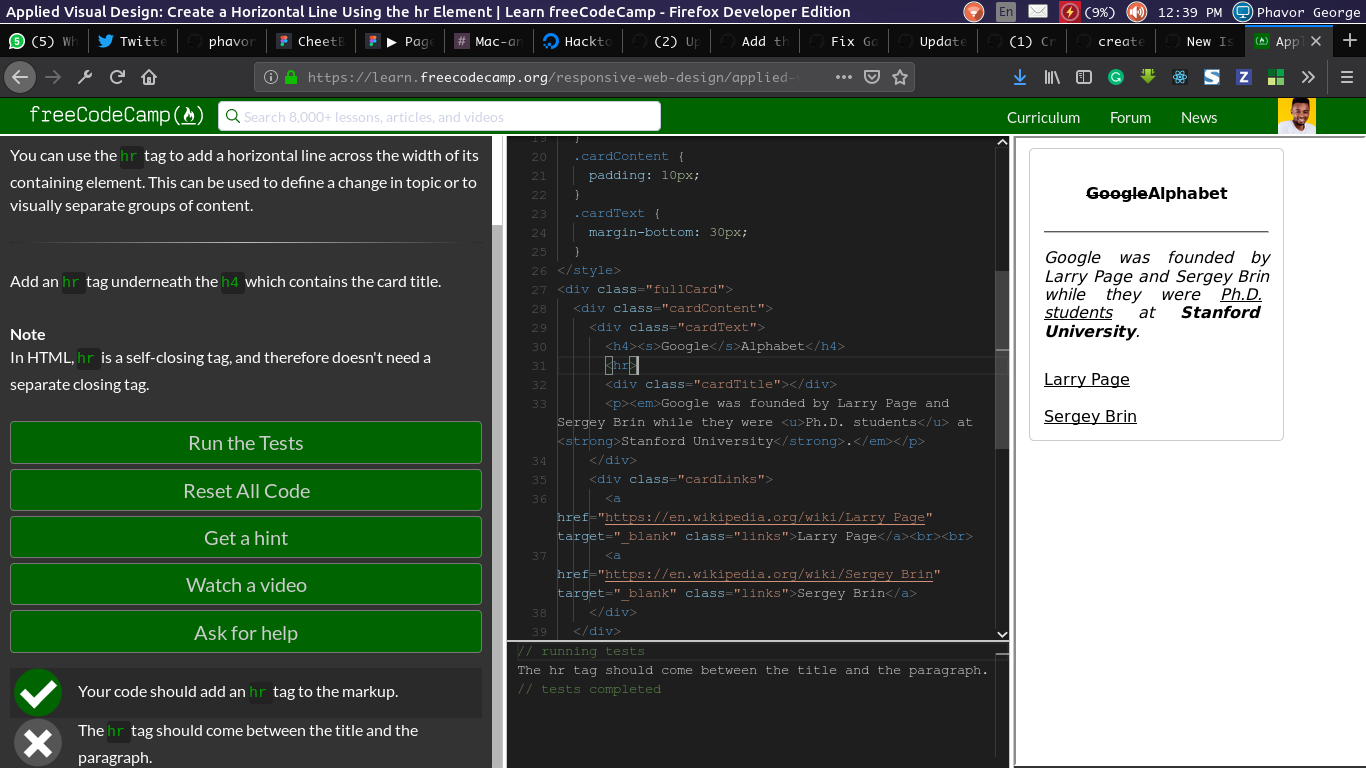Screen dimensions: 1366x768
Task: Switch to the Twitter browser tab
Action: (132, 41)
